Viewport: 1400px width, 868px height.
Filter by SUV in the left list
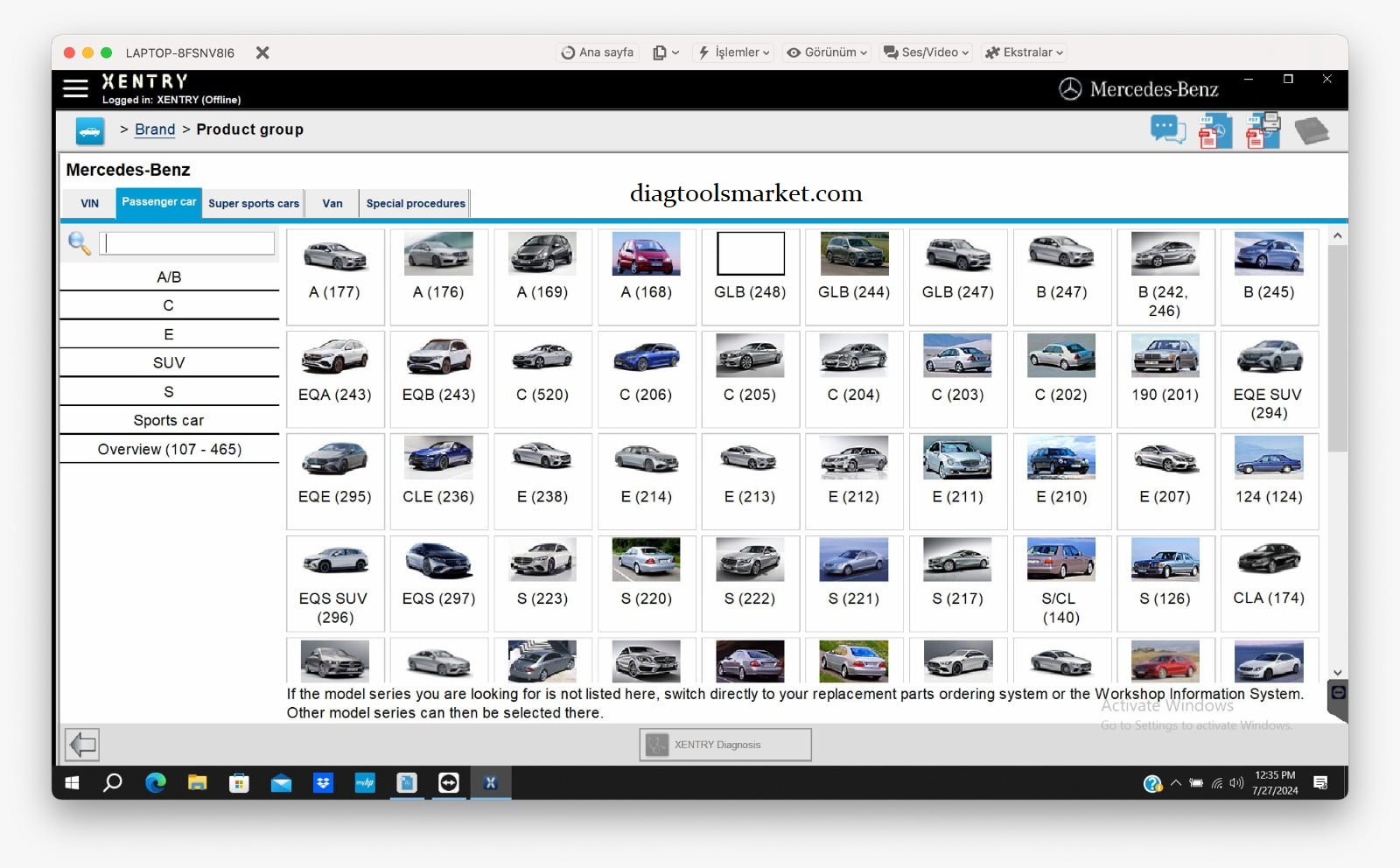(169, 363)
